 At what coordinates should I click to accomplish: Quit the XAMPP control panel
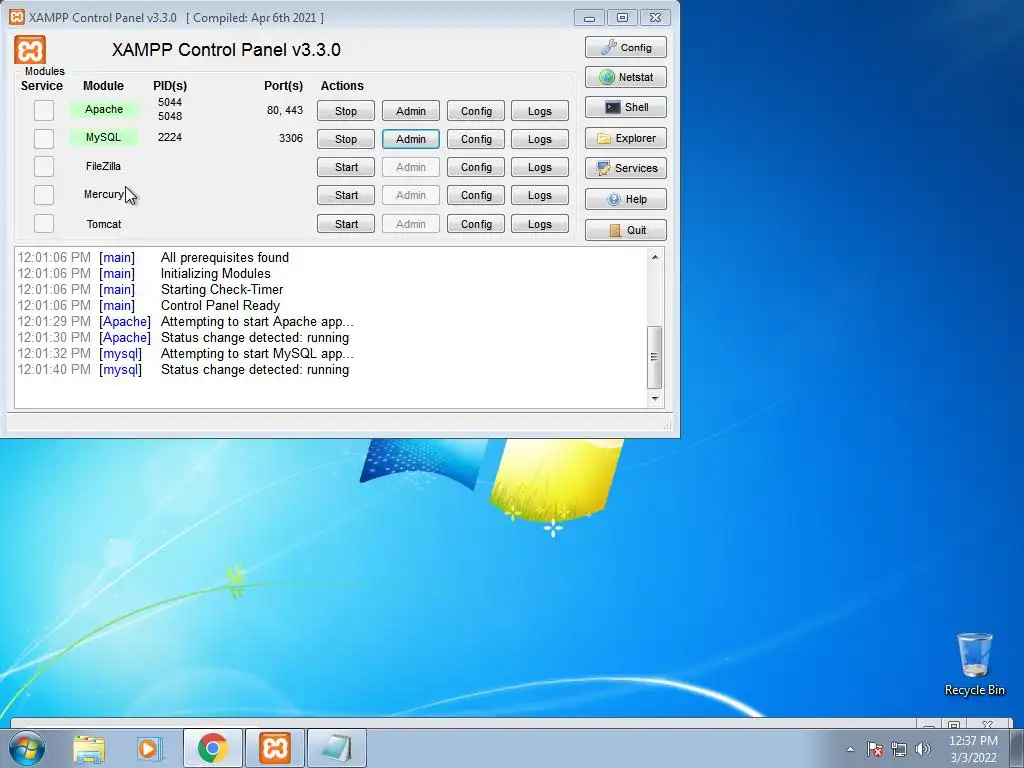coord(626,230)
